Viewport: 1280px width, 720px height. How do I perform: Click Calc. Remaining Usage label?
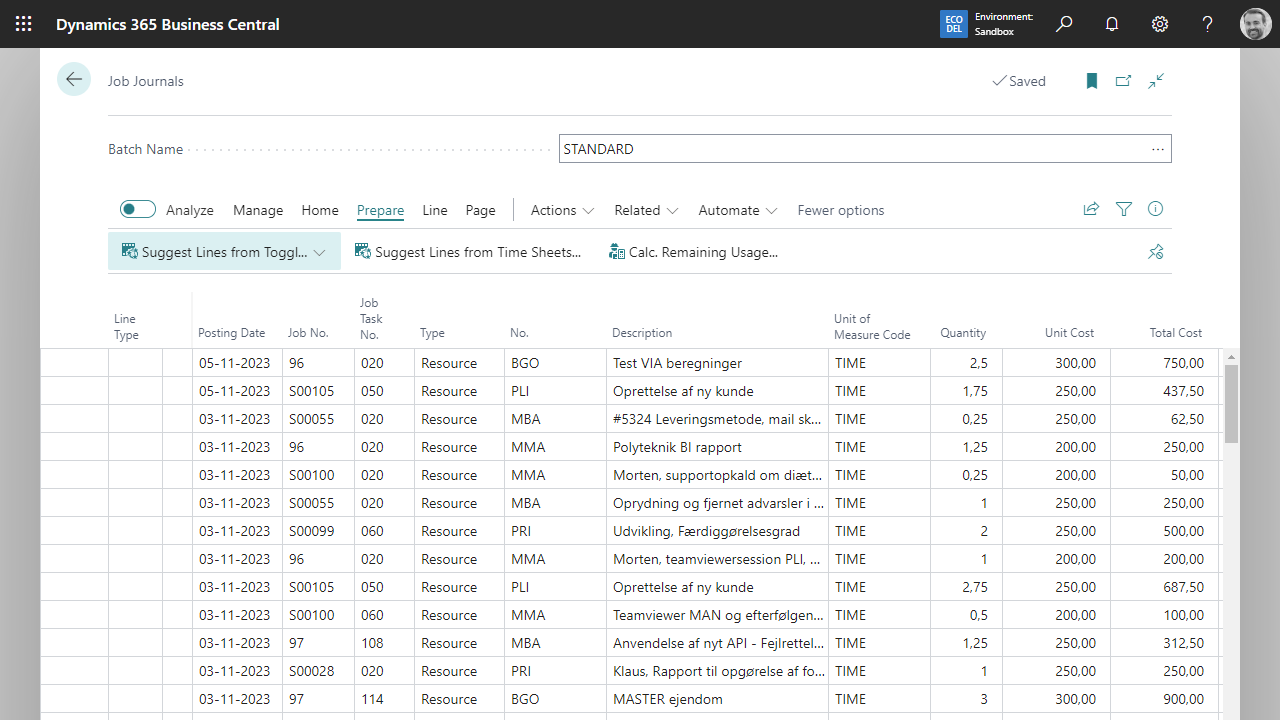coord(703,252)
